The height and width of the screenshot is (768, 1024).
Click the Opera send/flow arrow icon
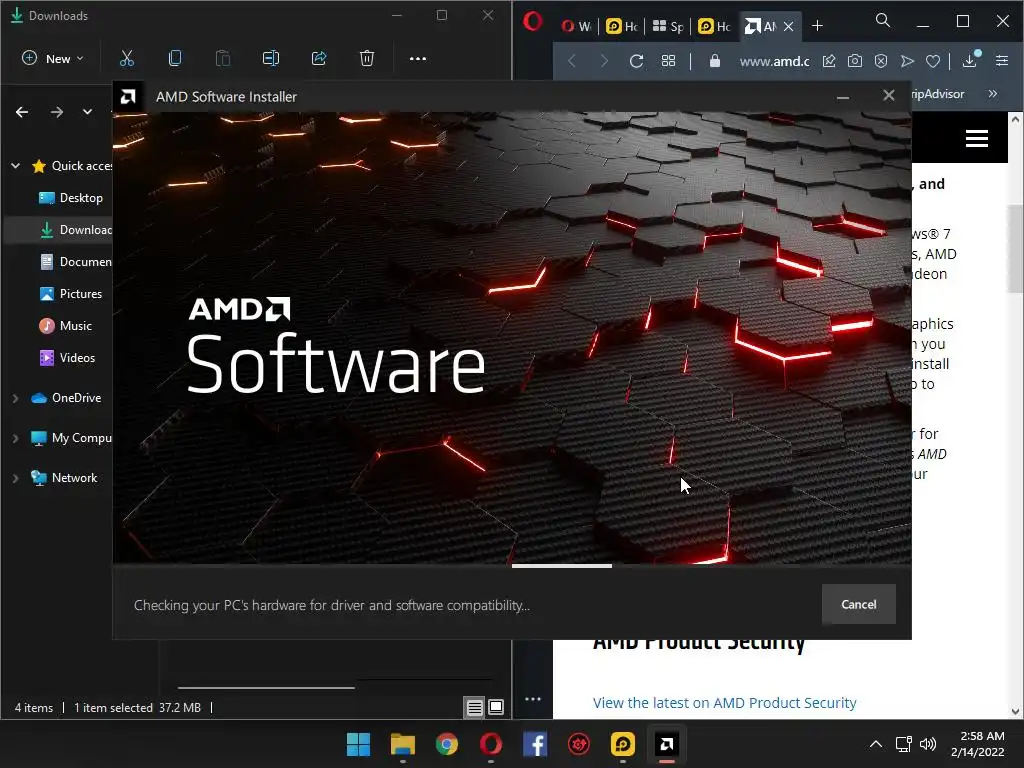[907, 61]
